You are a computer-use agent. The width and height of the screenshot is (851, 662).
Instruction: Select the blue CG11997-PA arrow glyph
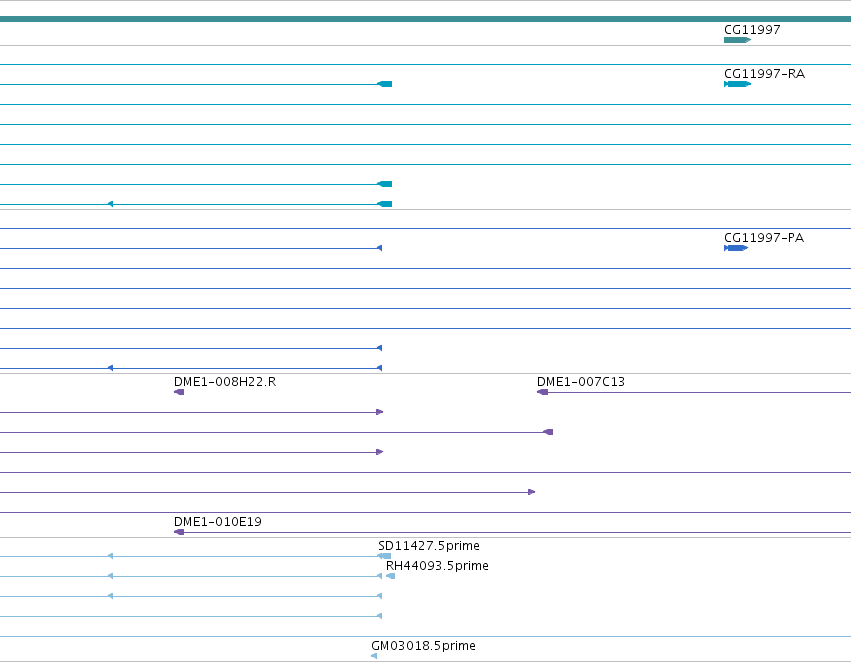point(736,248)
